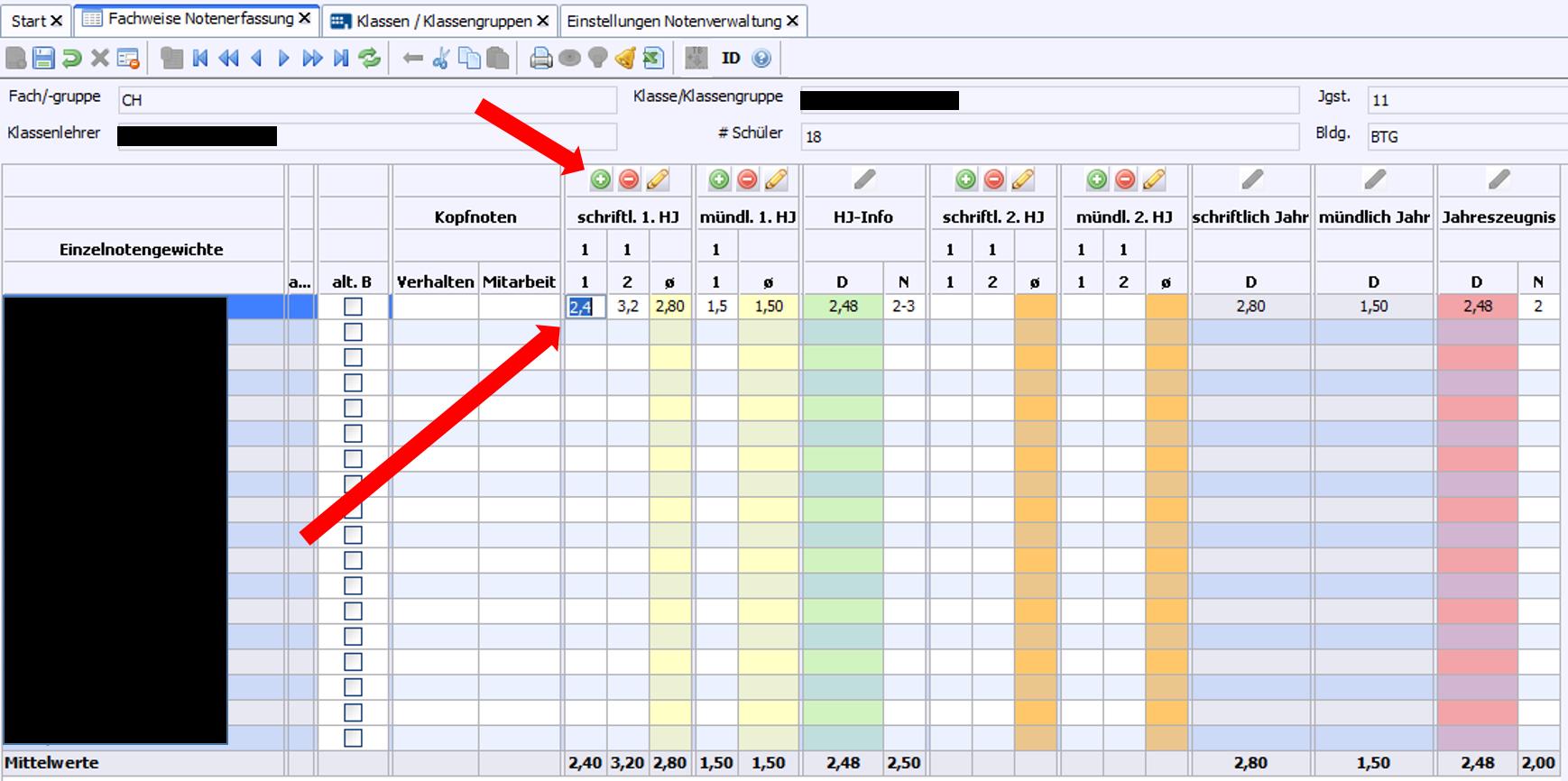Image resolution: width=1568 pixels, height=781 pixels.
Task: Click the printer icon
Action: pyautogui.click(x=540, y=59)
